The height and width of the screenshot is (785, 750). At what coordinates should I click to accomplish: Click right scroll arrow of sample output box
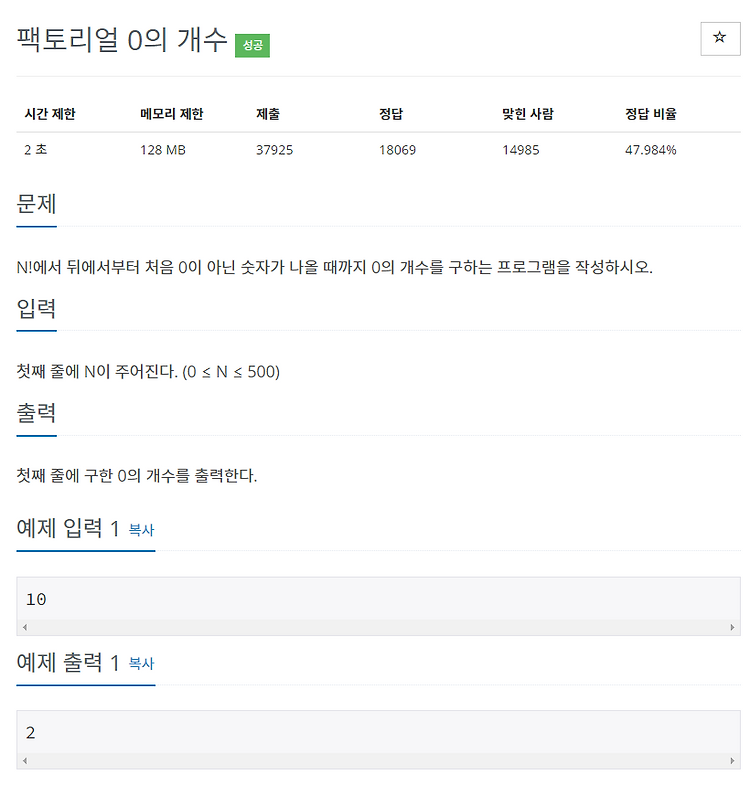coord(732,760)
